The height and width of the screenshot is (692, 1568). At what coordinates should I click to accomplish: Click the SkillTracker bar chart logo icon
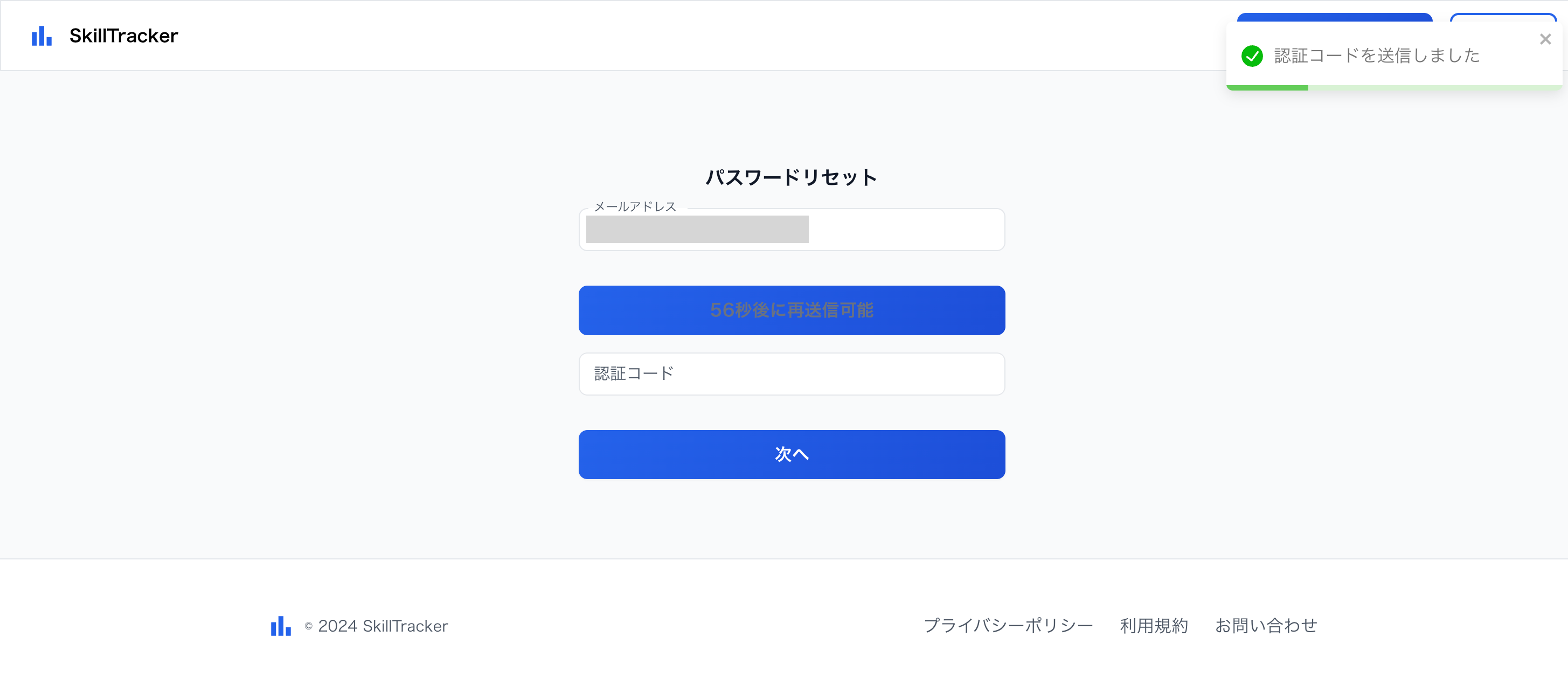[40, 36]
